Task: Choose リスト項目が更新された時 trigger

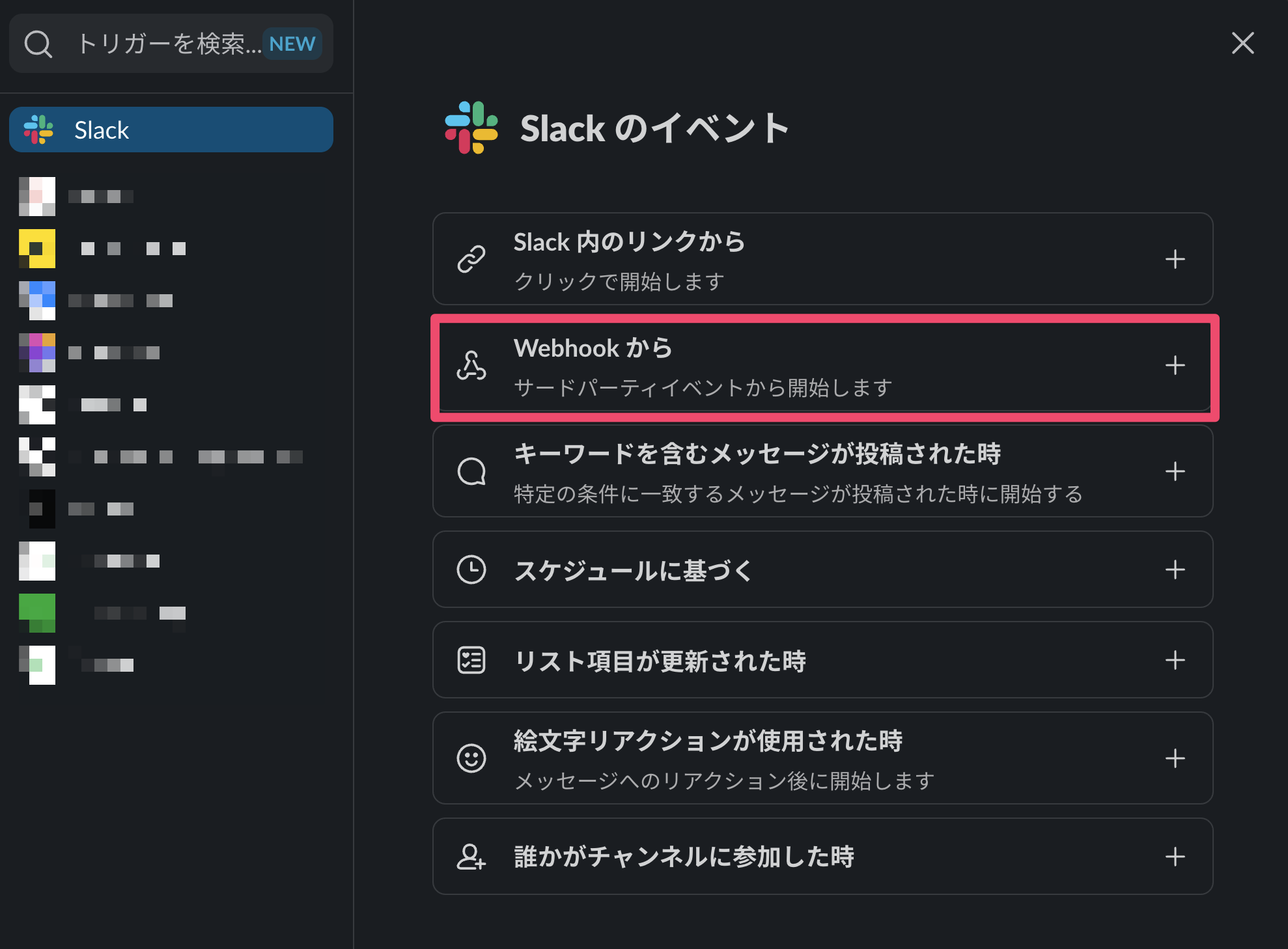Action: [x=660, y=661]
